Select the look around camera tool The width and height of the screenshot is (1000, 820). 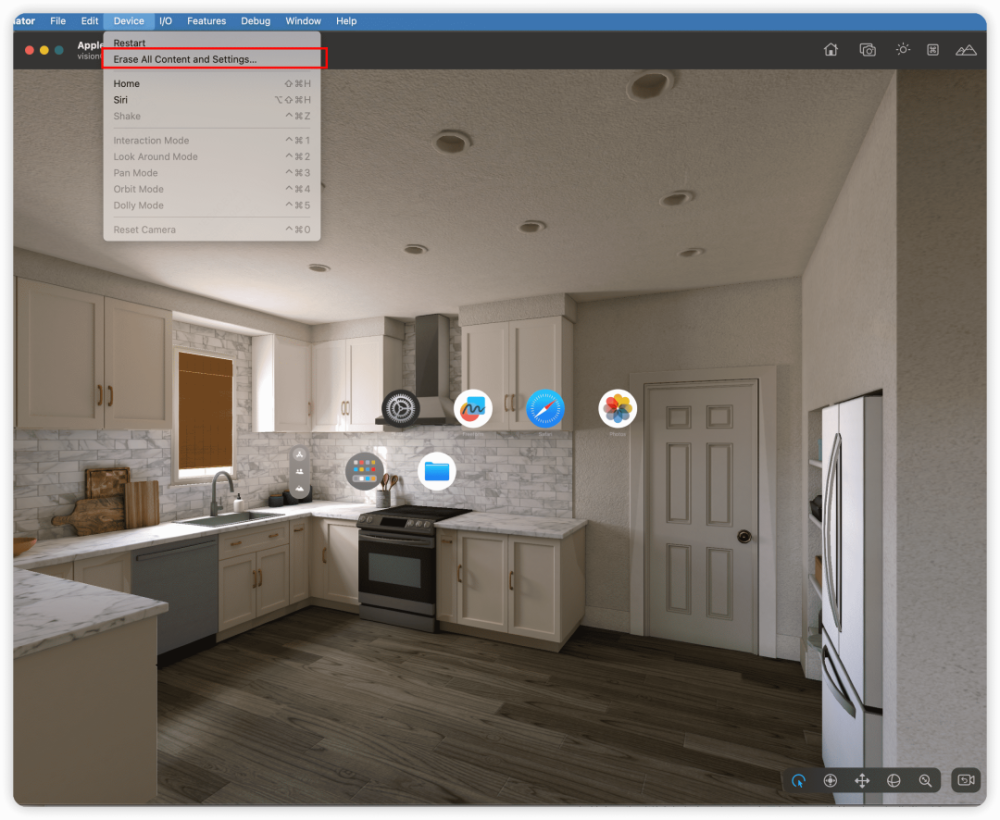pos(830,780)
